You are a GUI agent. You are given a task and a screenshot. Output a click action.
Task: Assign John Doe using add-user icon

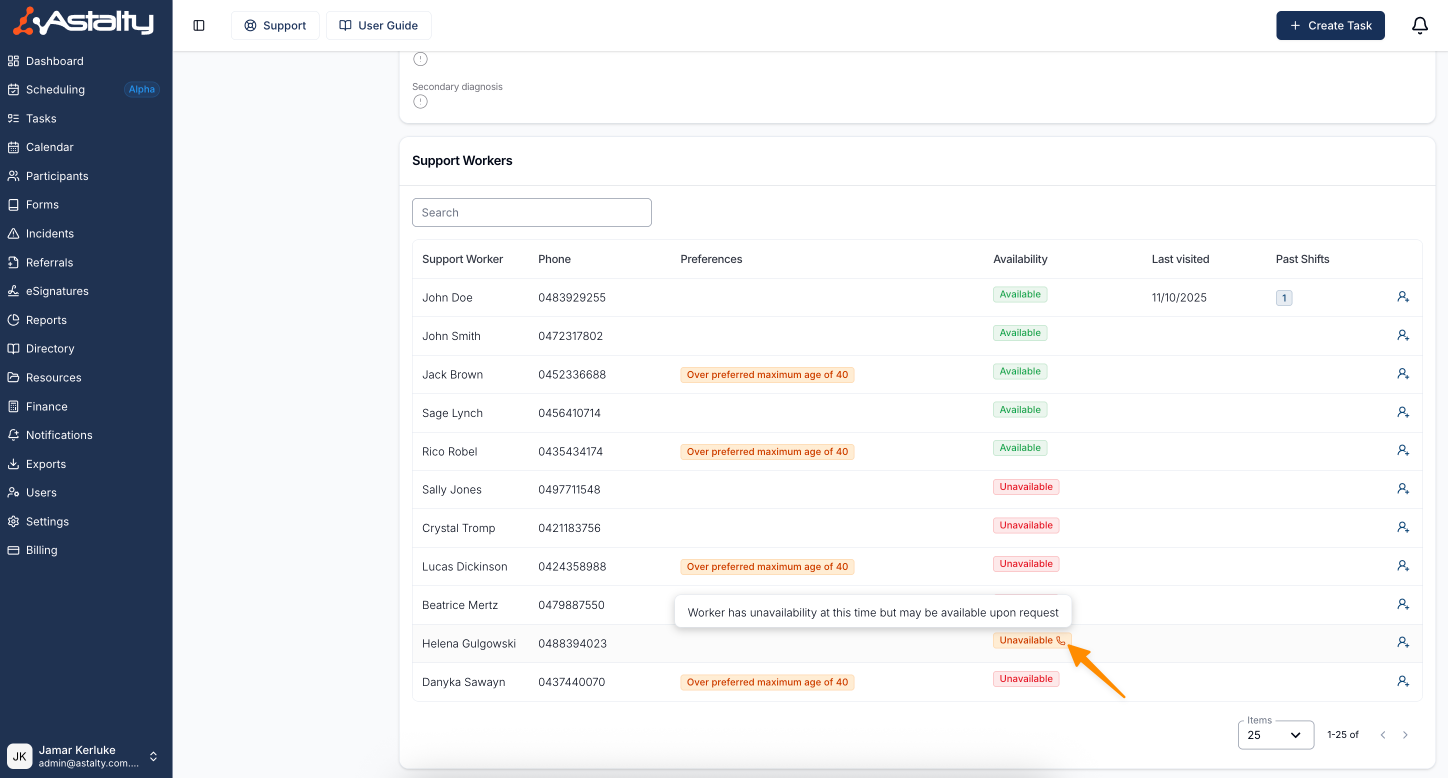1403,297
